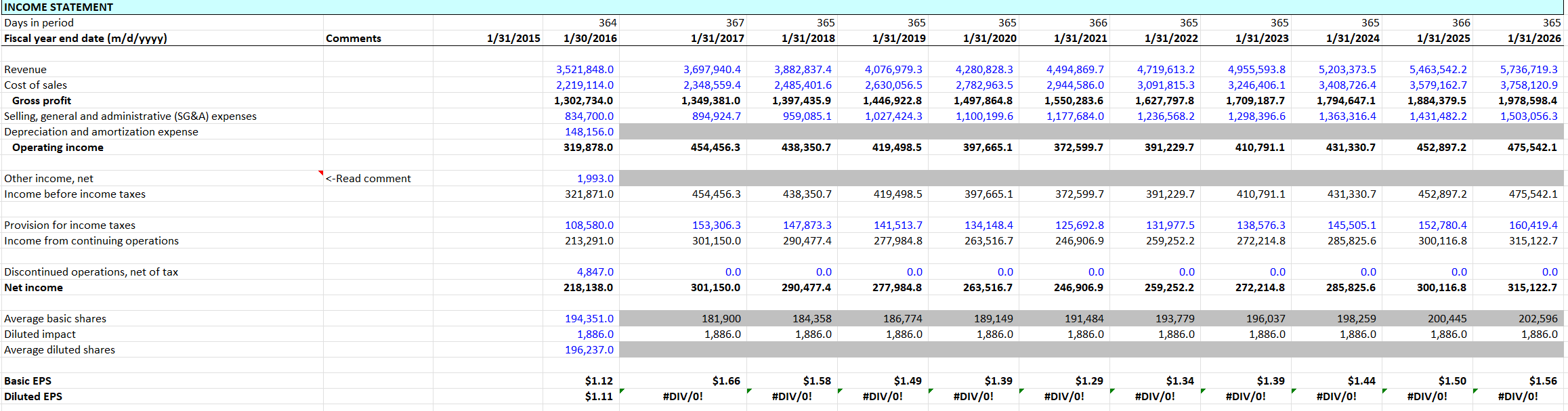Viewport: 1568px width, 411px height.
Task: Click the Revenue row label
Action: (25, 69)
